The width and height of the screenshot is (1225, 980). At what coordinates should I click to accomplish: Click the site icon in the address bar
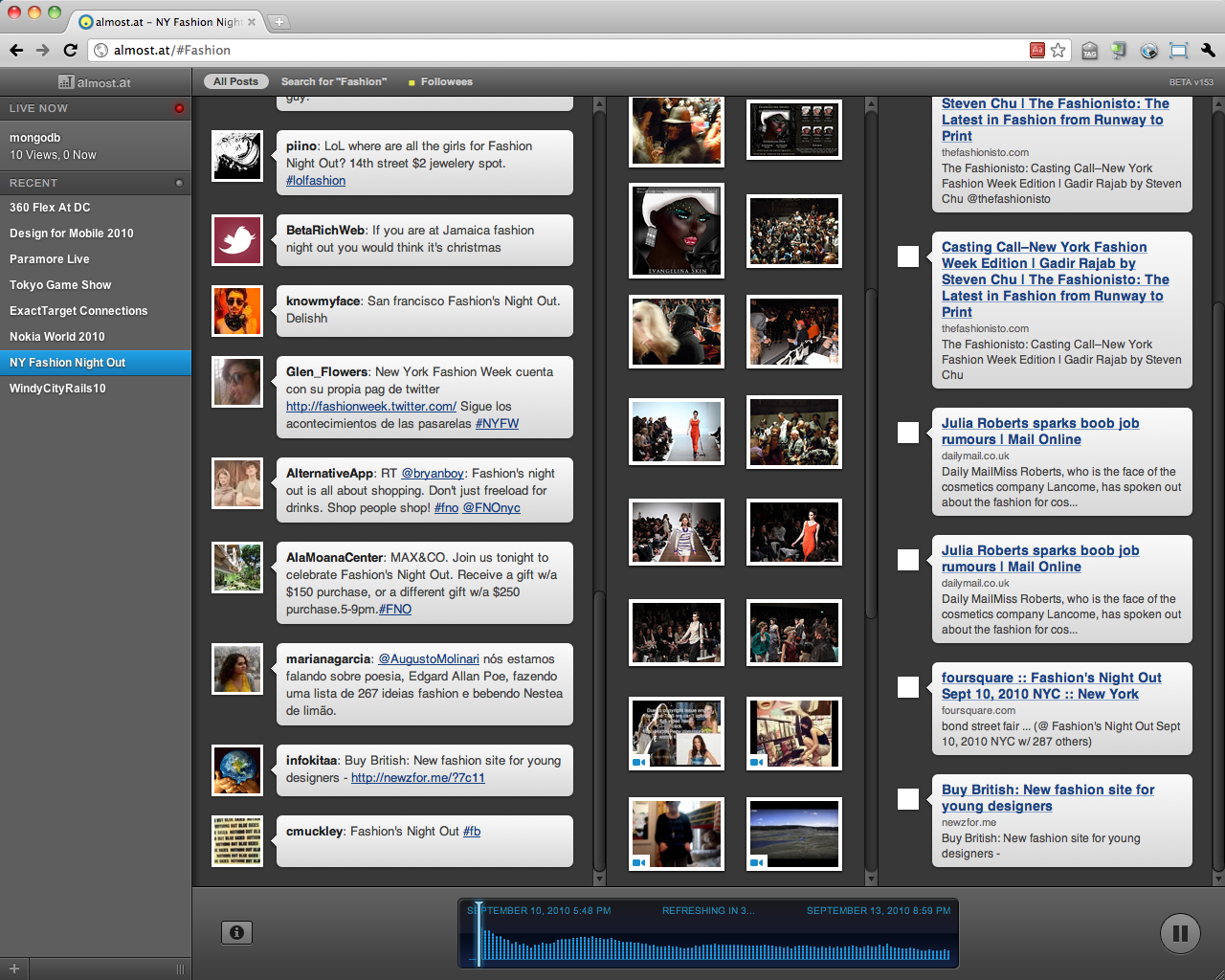(100, 50)
